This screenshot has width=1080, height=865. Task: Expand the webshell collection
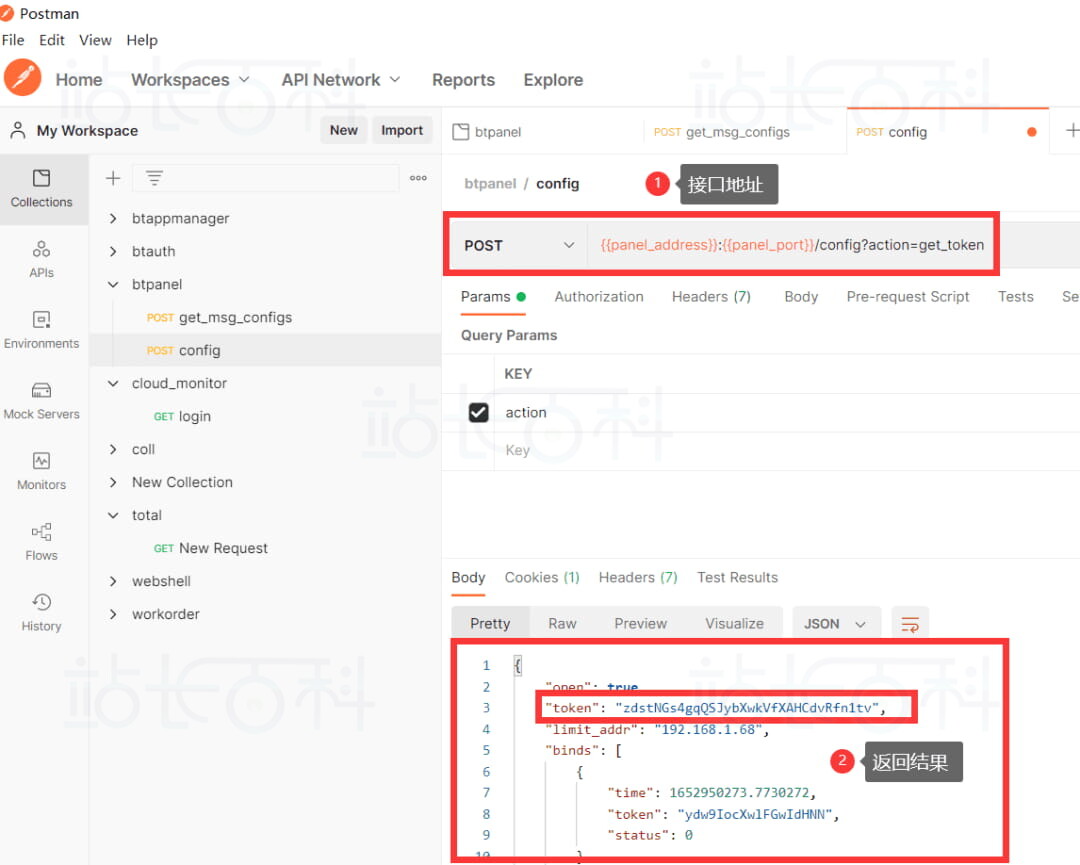113,581
